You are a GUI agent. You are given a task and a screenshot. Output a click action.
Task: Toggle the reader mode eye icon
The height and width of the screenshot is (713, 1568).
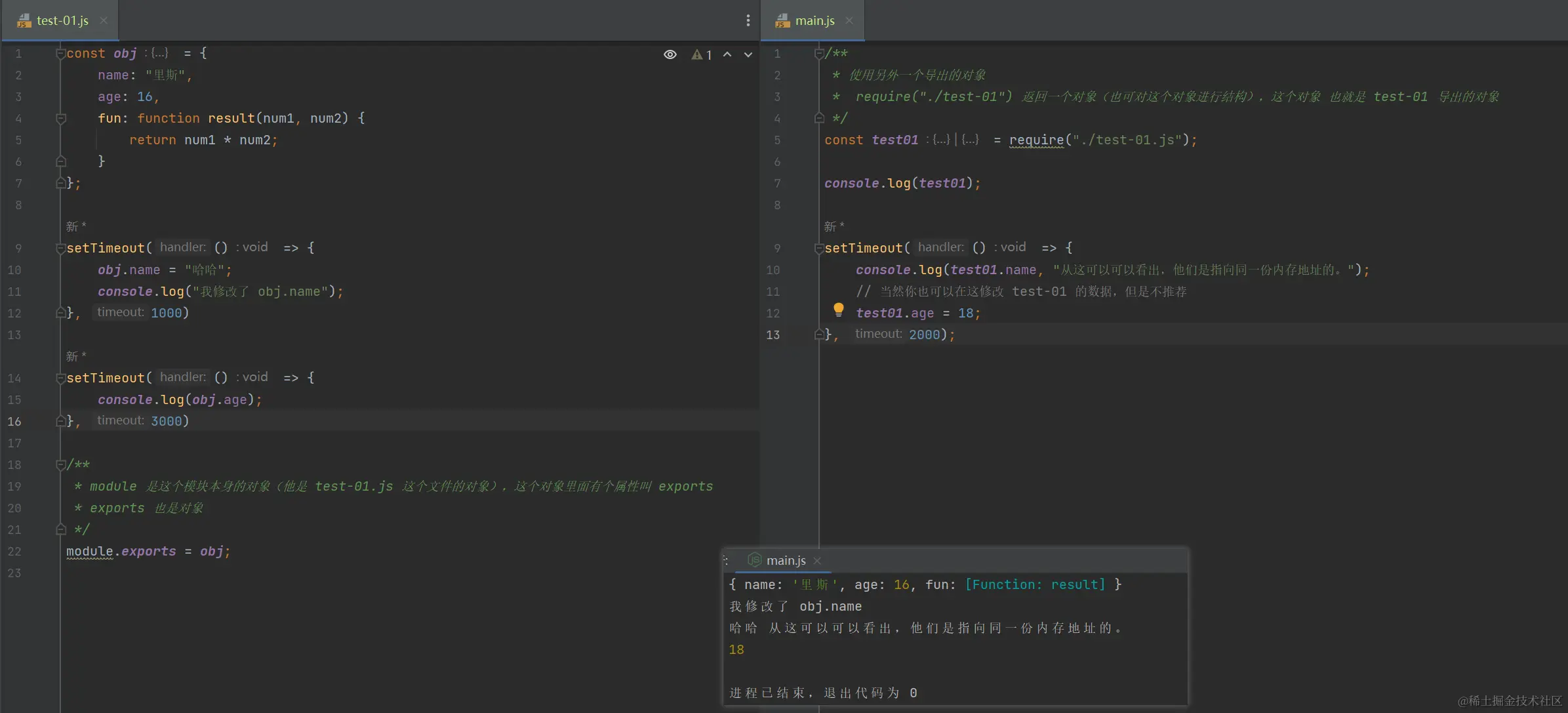coord(670,54)
